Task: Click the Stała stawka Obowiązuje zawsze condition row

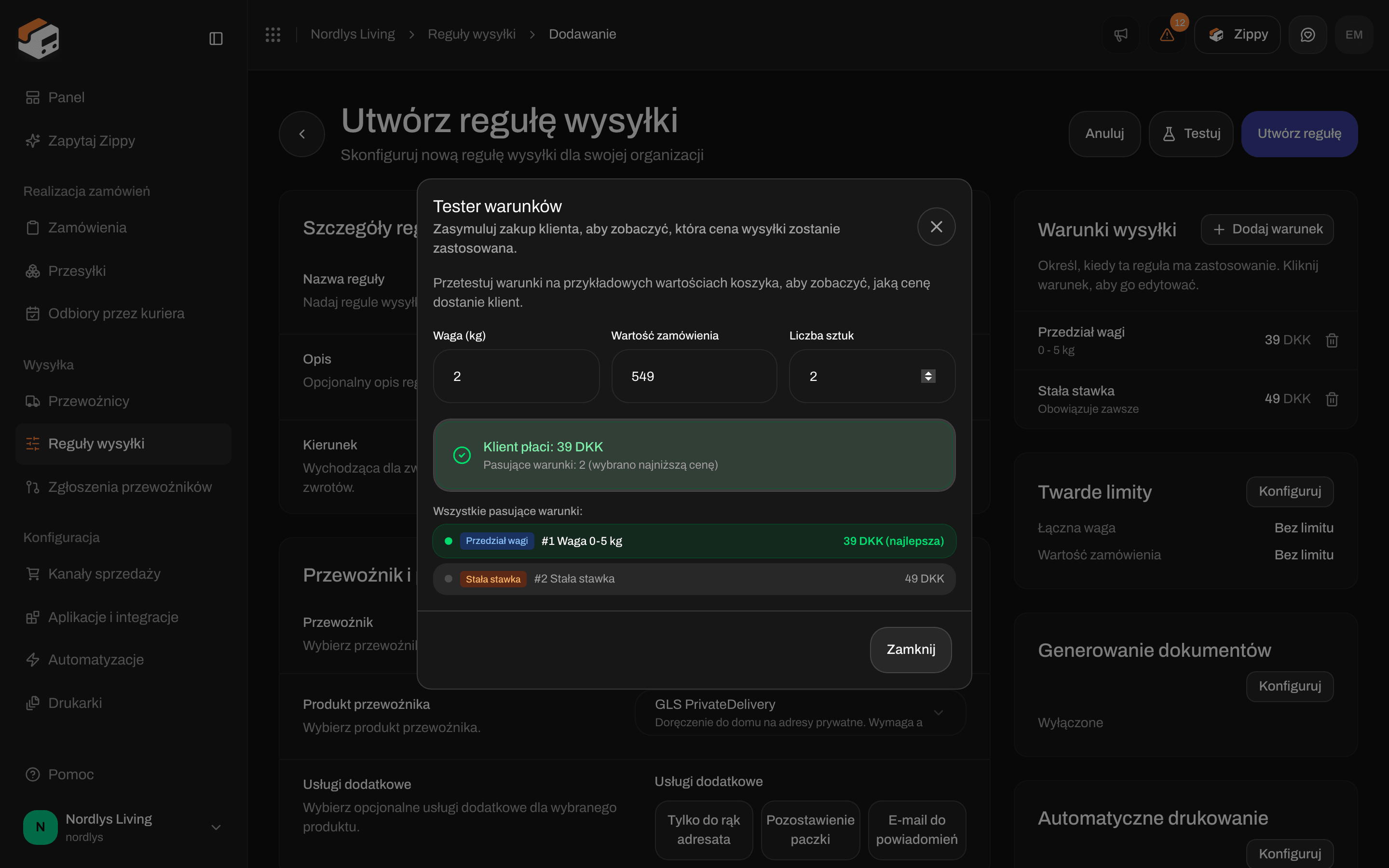Action: [x=1186, y=399]
